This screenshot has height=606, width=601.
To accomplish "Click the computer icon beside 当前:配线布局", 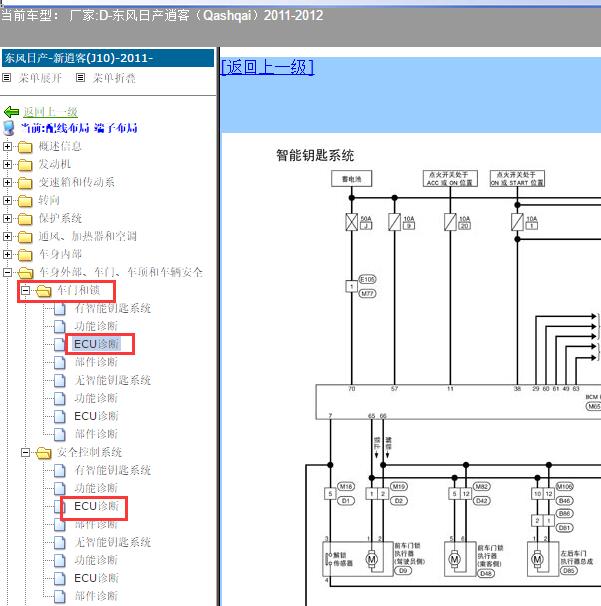I will [9, 128].
